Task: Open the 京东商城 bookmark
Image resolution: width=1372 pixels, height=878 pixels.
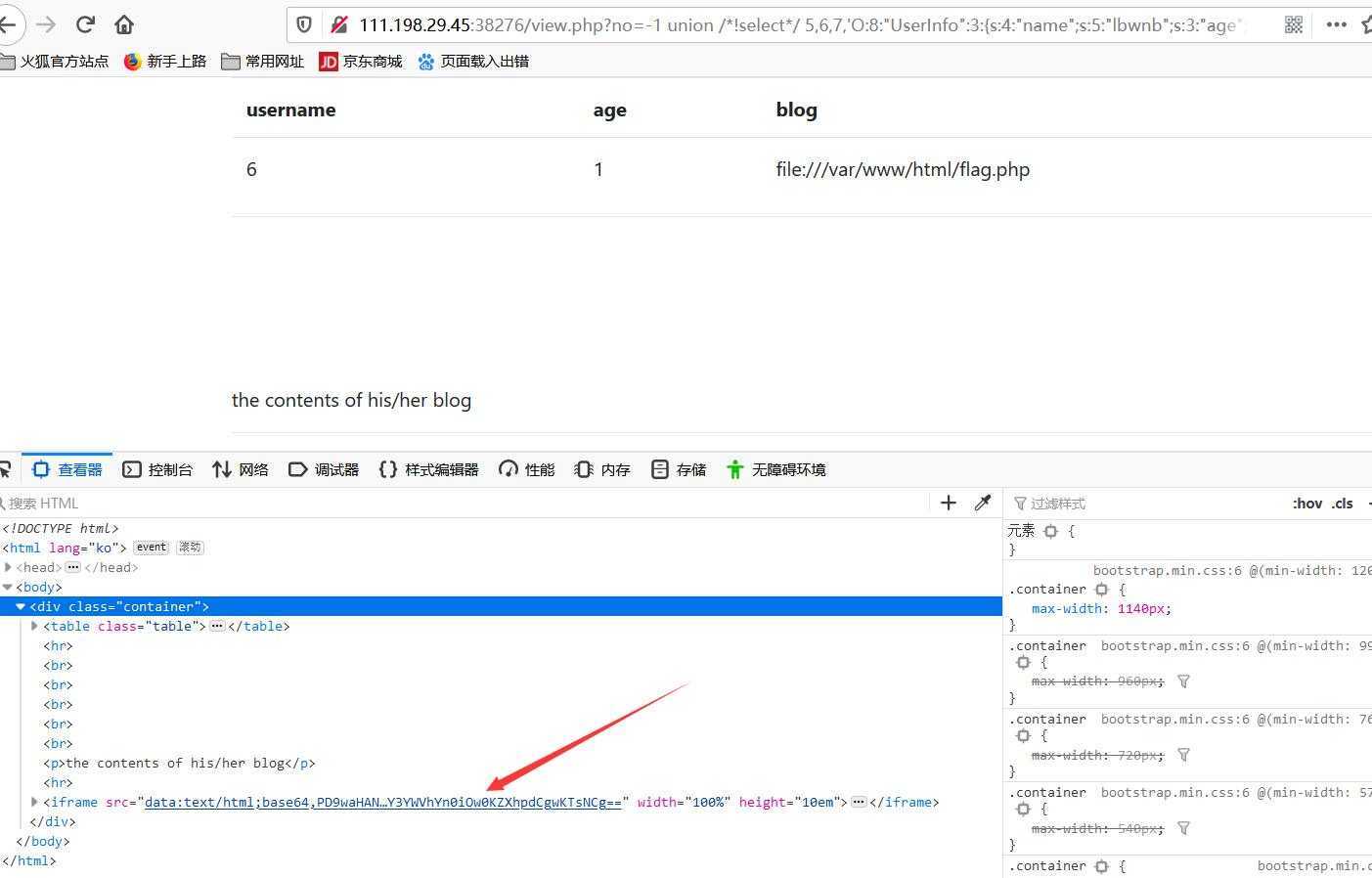Action: (x=361, y=62)
